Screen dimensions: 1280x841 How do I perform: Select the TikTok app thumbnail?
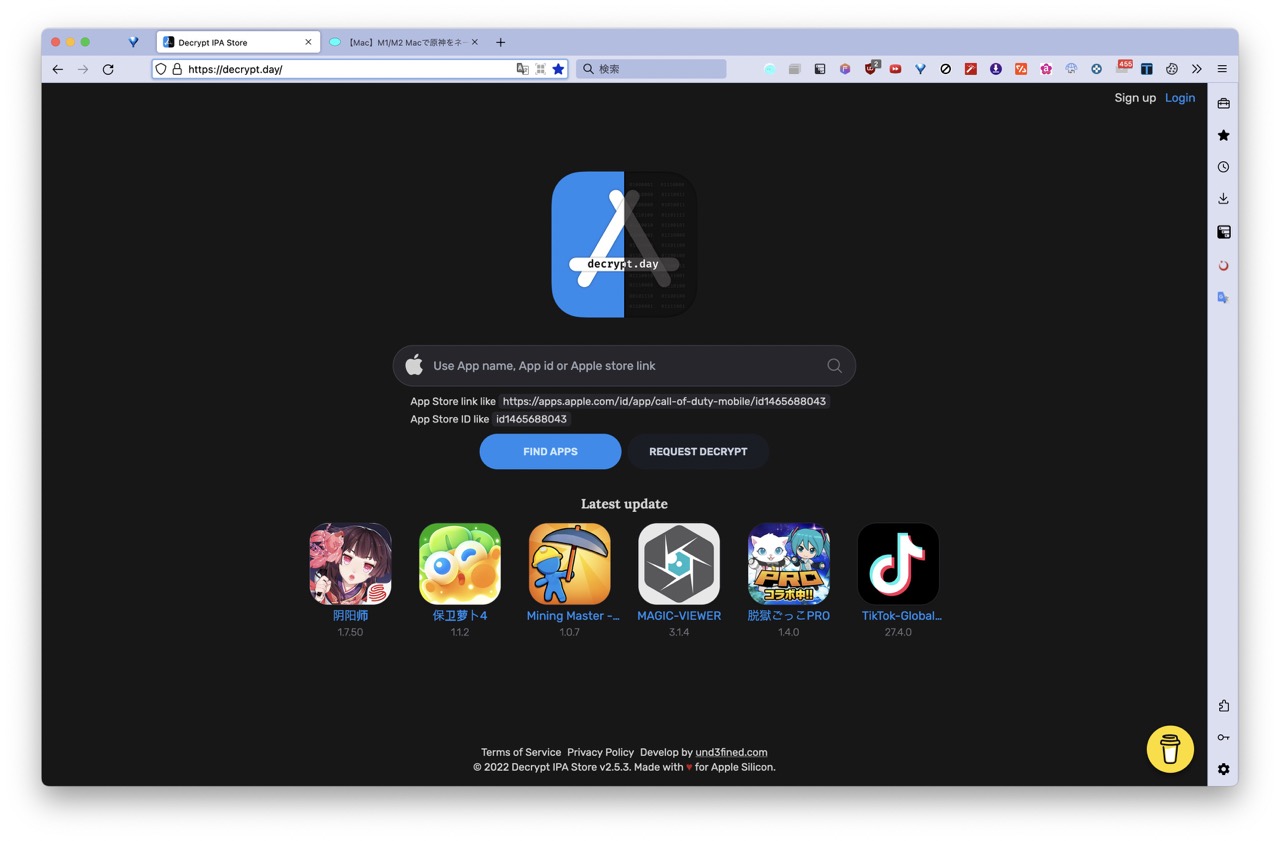click(898, 564)
